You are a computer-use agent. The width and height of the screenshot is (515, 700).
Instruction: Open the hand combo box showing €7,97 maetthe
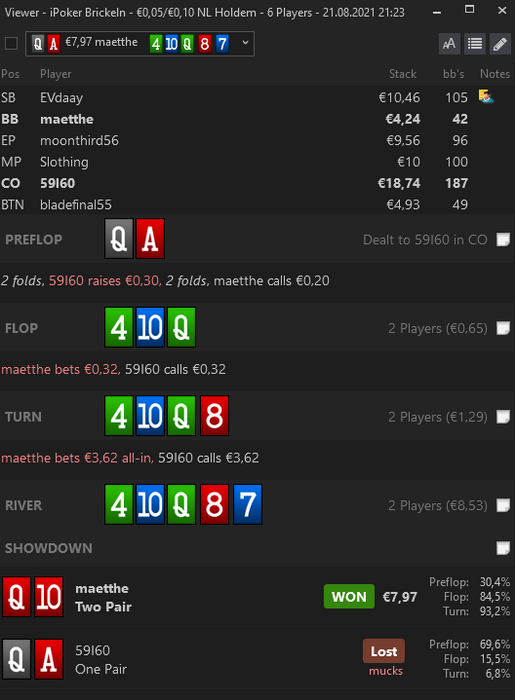coord(140,44)
